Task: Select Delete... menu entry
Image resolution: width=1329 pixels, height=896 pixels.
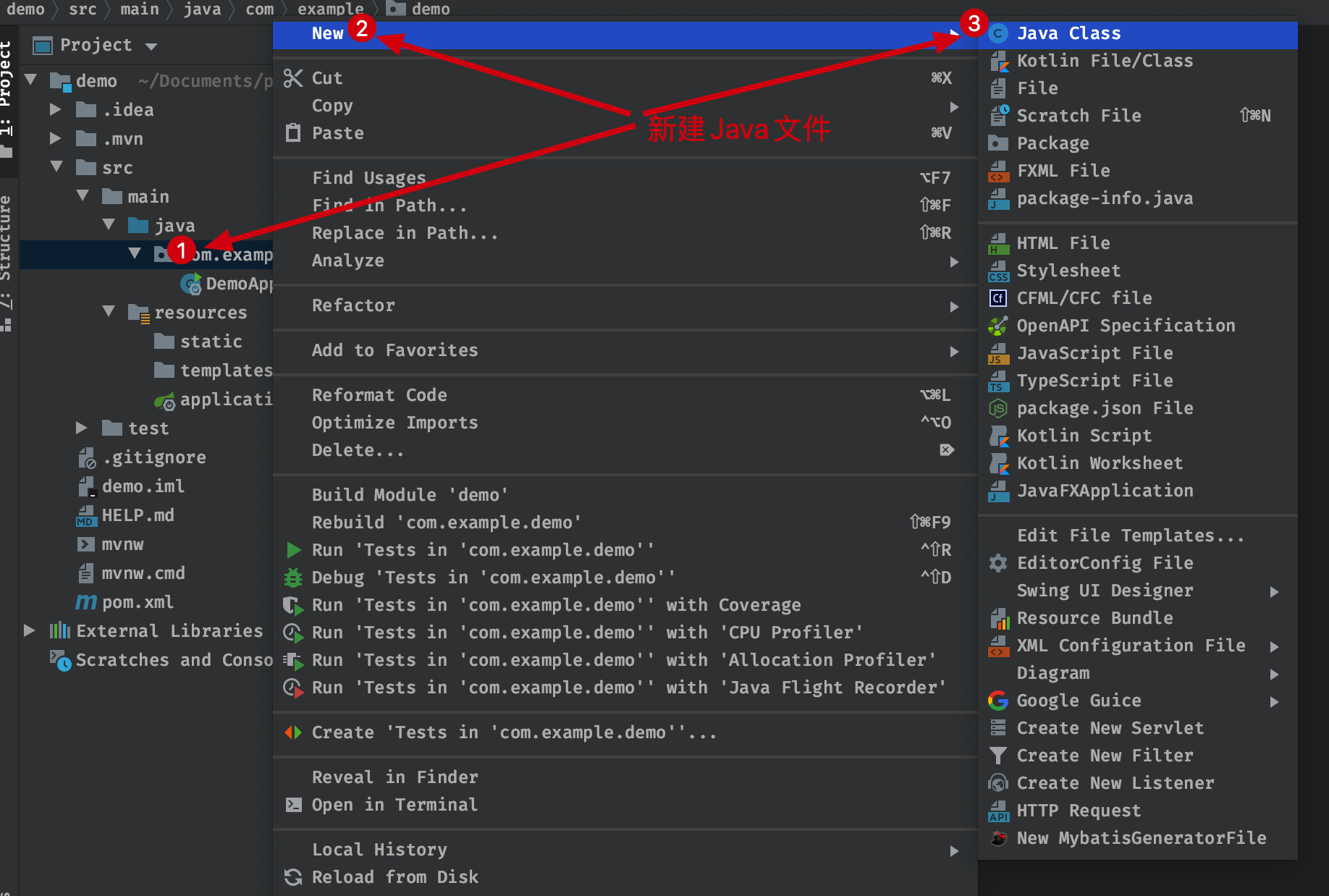Action: 625,450
